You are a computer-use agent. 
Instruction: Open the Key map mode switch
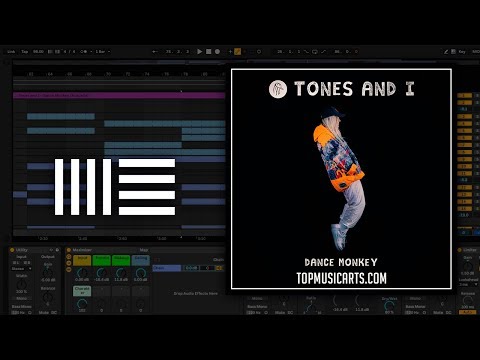462,52
